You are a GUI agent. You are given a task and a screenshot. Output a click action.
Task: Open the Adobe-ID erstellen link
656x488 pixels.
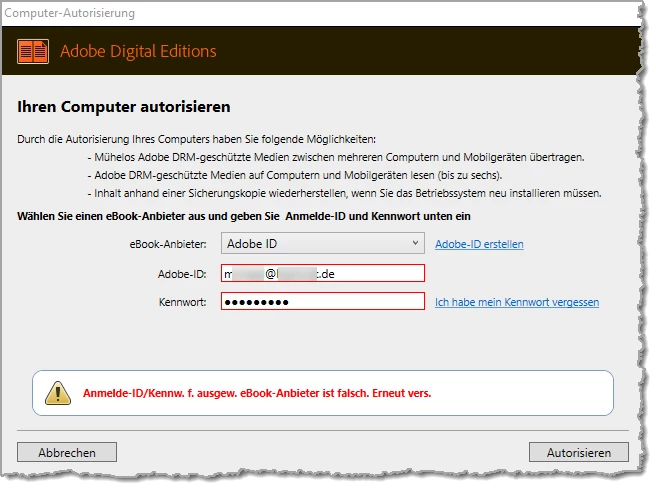point(479,244)
